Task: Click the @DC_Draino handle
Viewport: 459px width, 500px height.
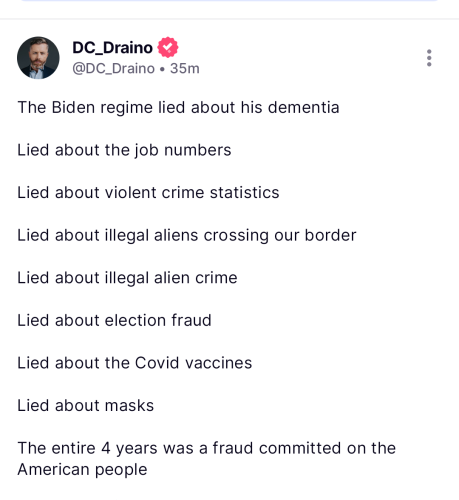Action: point(114,68)
